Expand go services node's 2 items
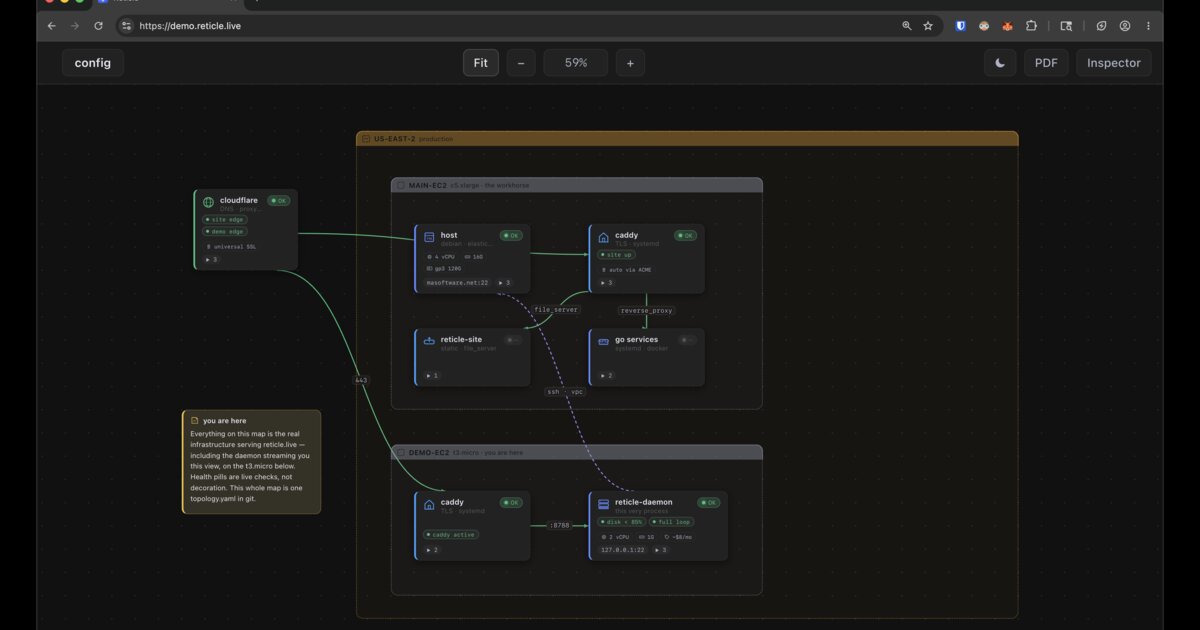Viewport: 1200px width, 630px height. click(x=605, y=375)
